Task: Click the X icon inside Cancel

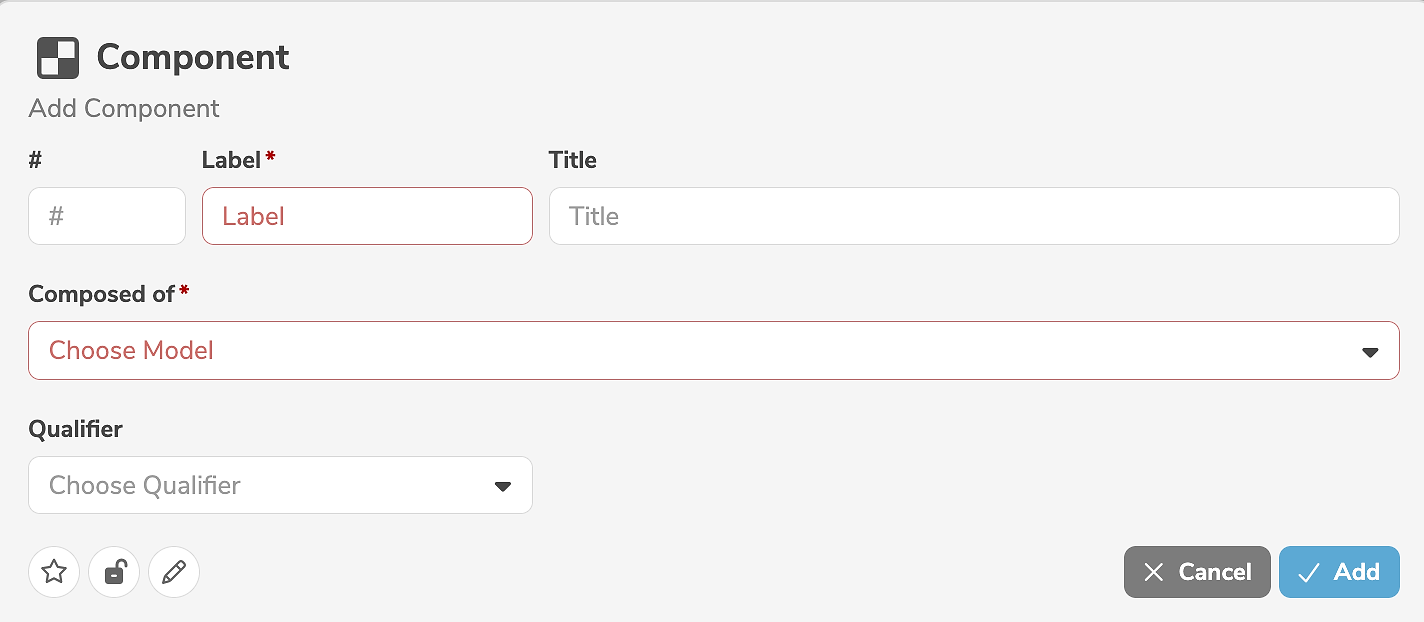Action: coord(1154,572)
